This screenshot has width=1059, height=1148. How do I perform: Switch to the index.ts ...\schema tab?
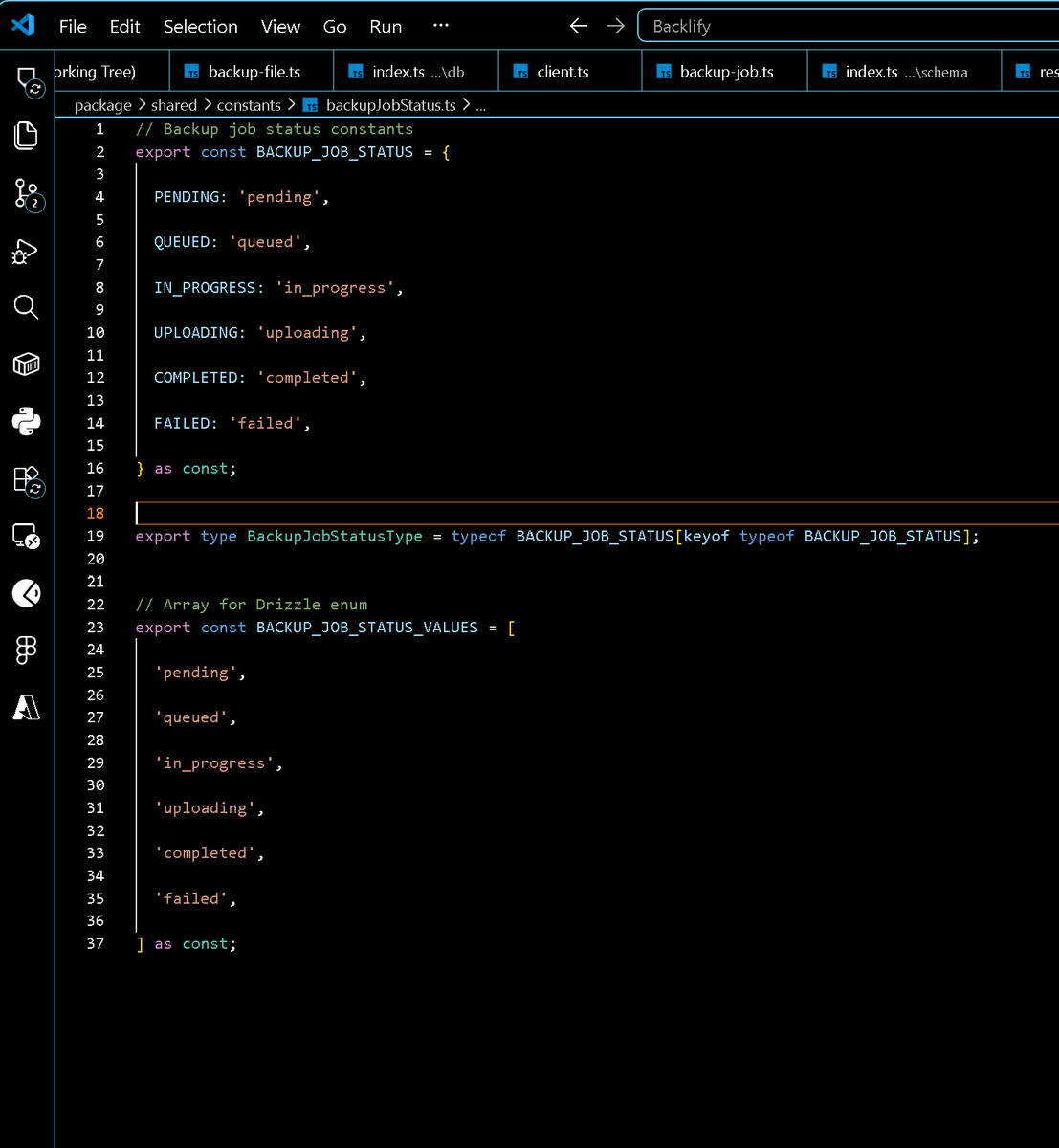[x=904, y=72]
